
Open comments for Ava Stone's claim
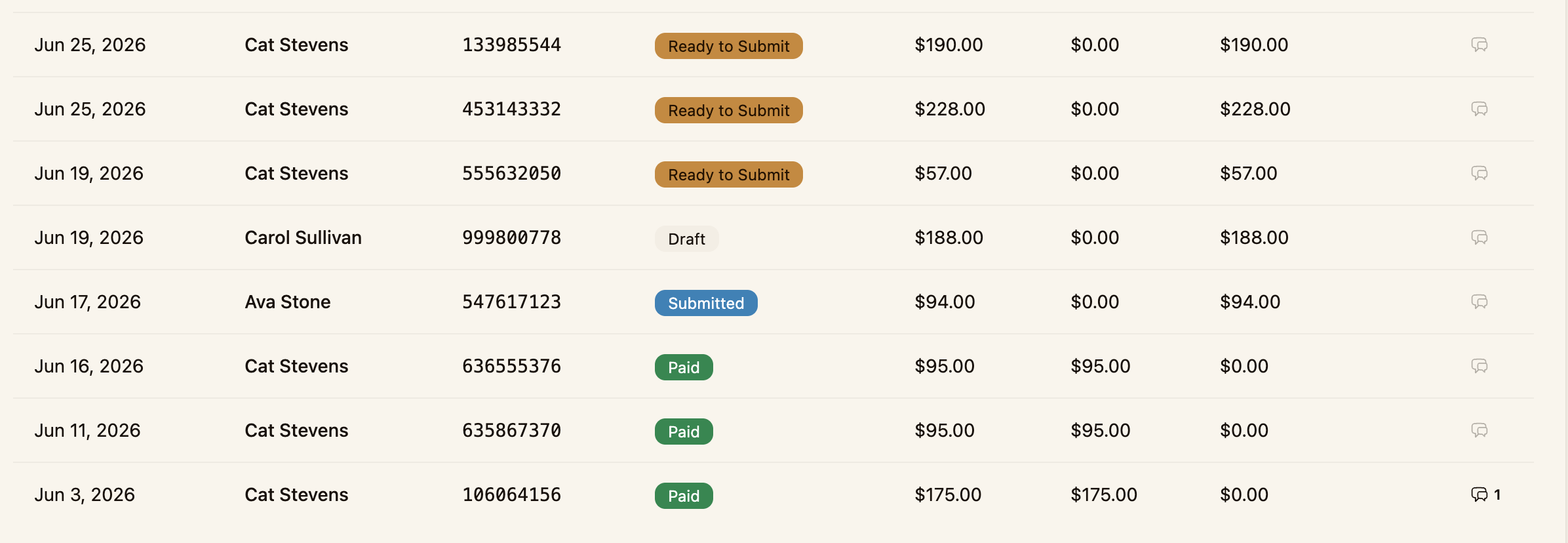pyautogui.click(x=1479, y=302)
